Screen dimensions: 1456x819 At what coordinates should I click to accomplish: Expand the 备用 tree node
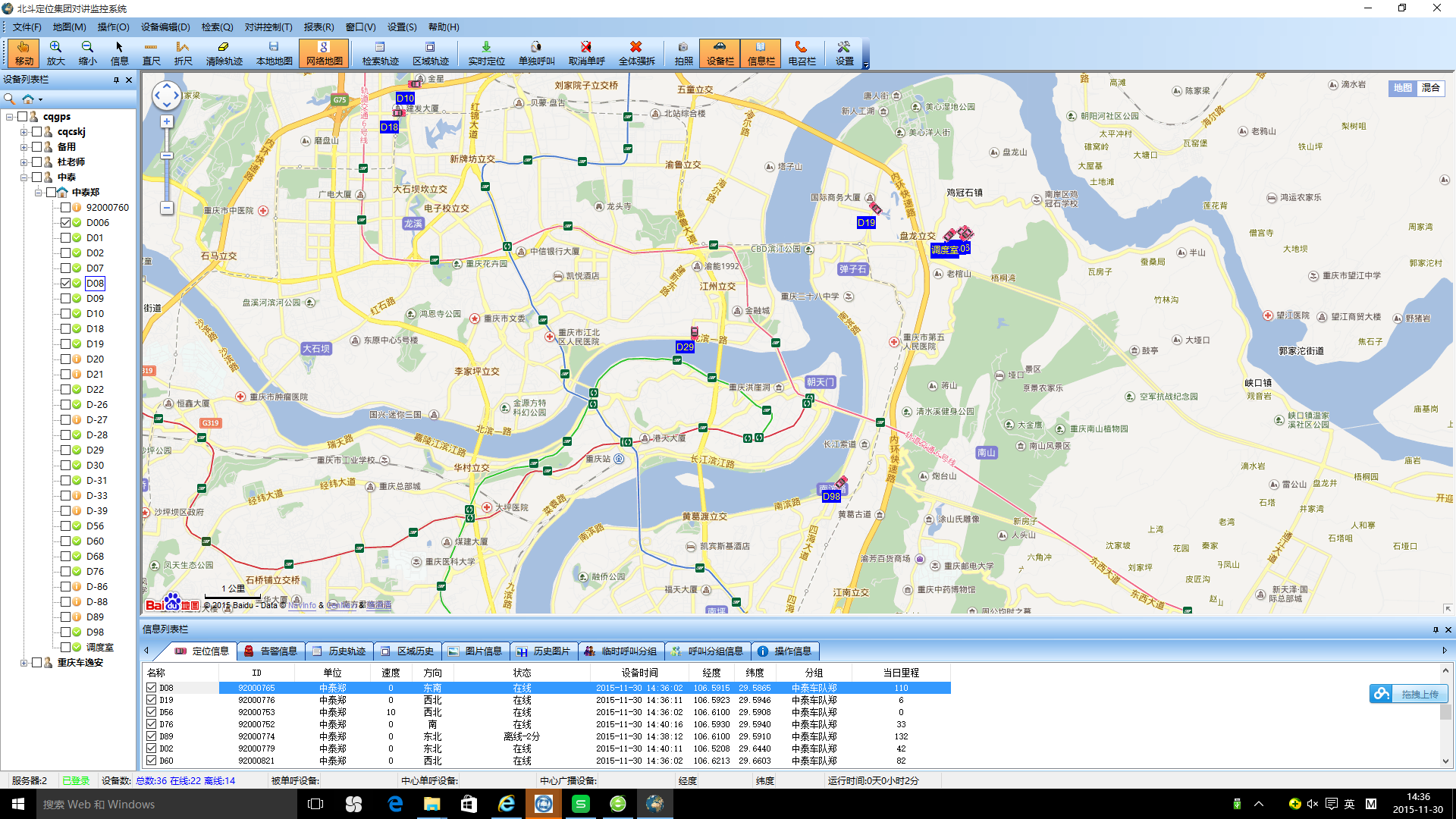click(24, 147)
